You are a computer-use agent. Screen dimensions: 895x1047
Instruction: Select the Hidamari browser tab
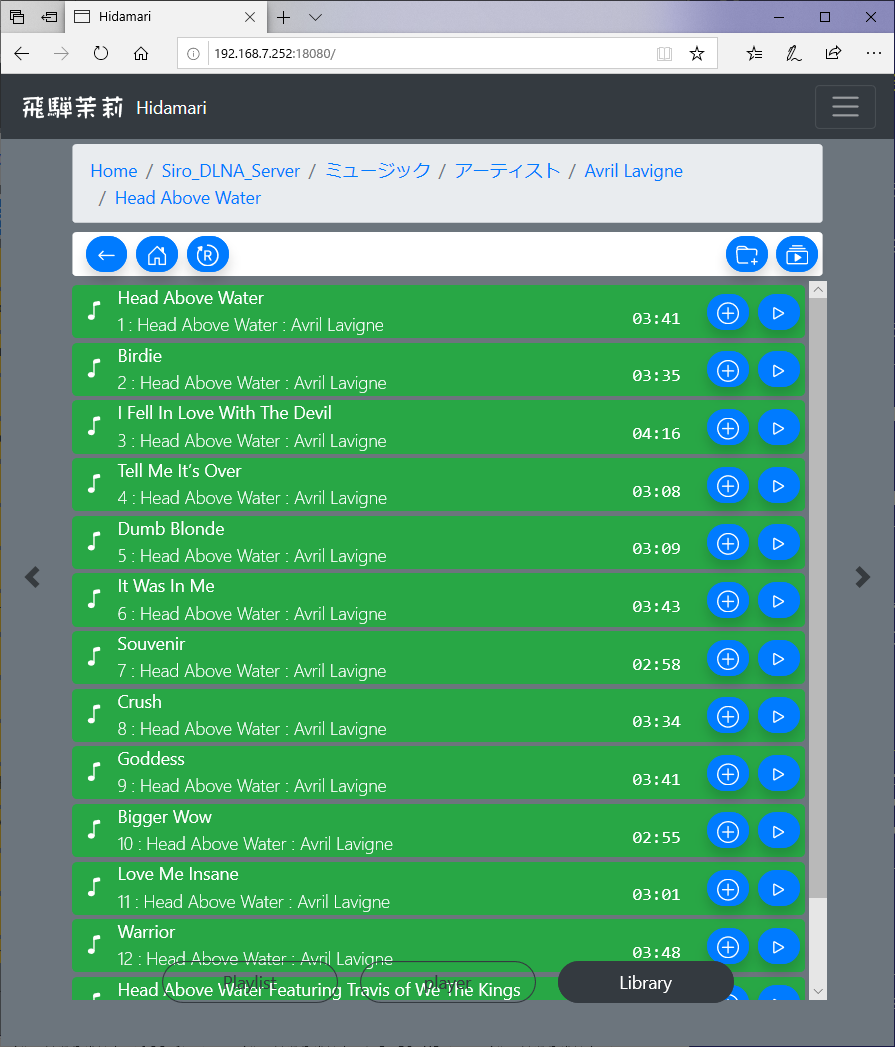(x=165, y=17)
